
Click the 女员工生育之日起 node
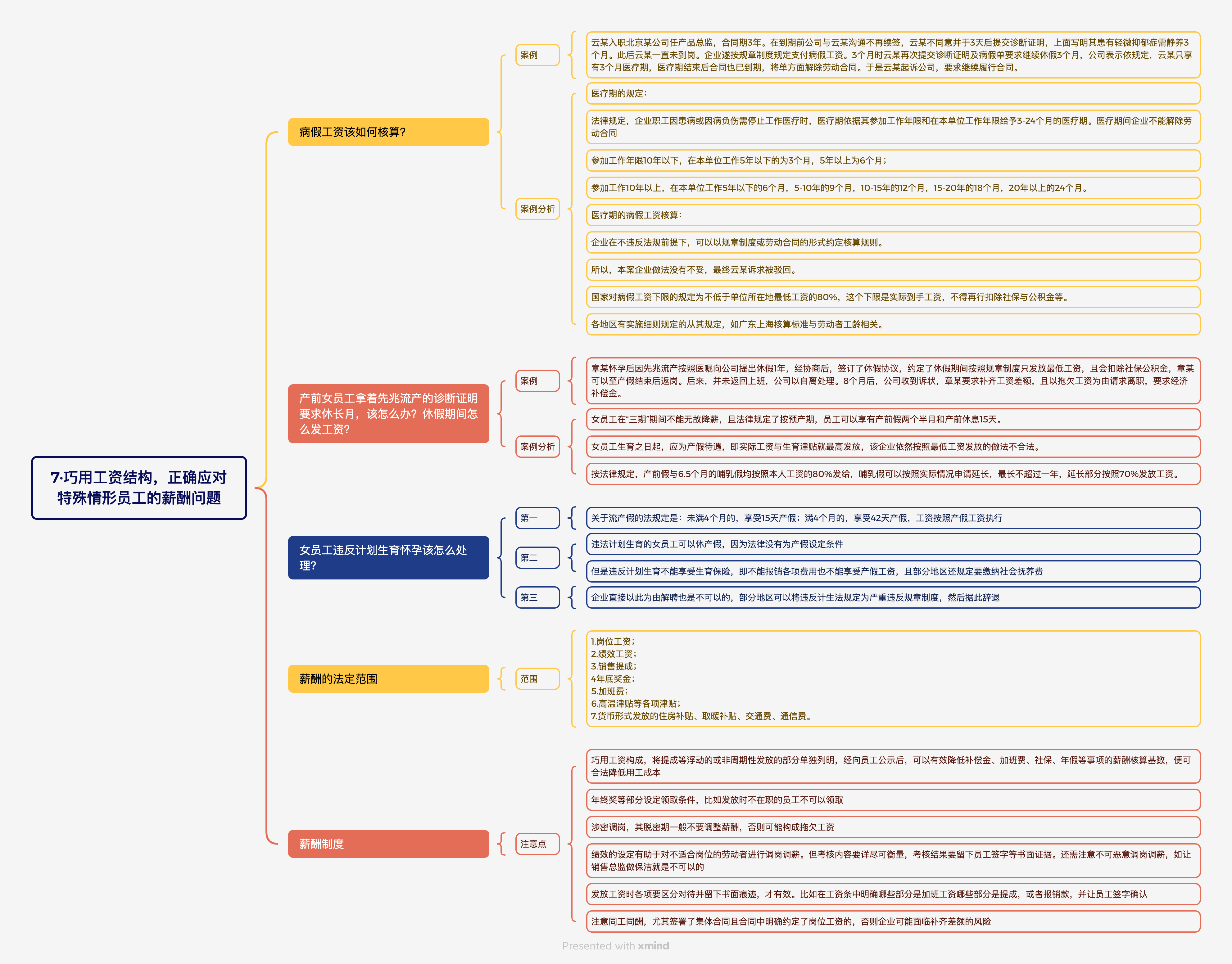(x=893, y=446)
